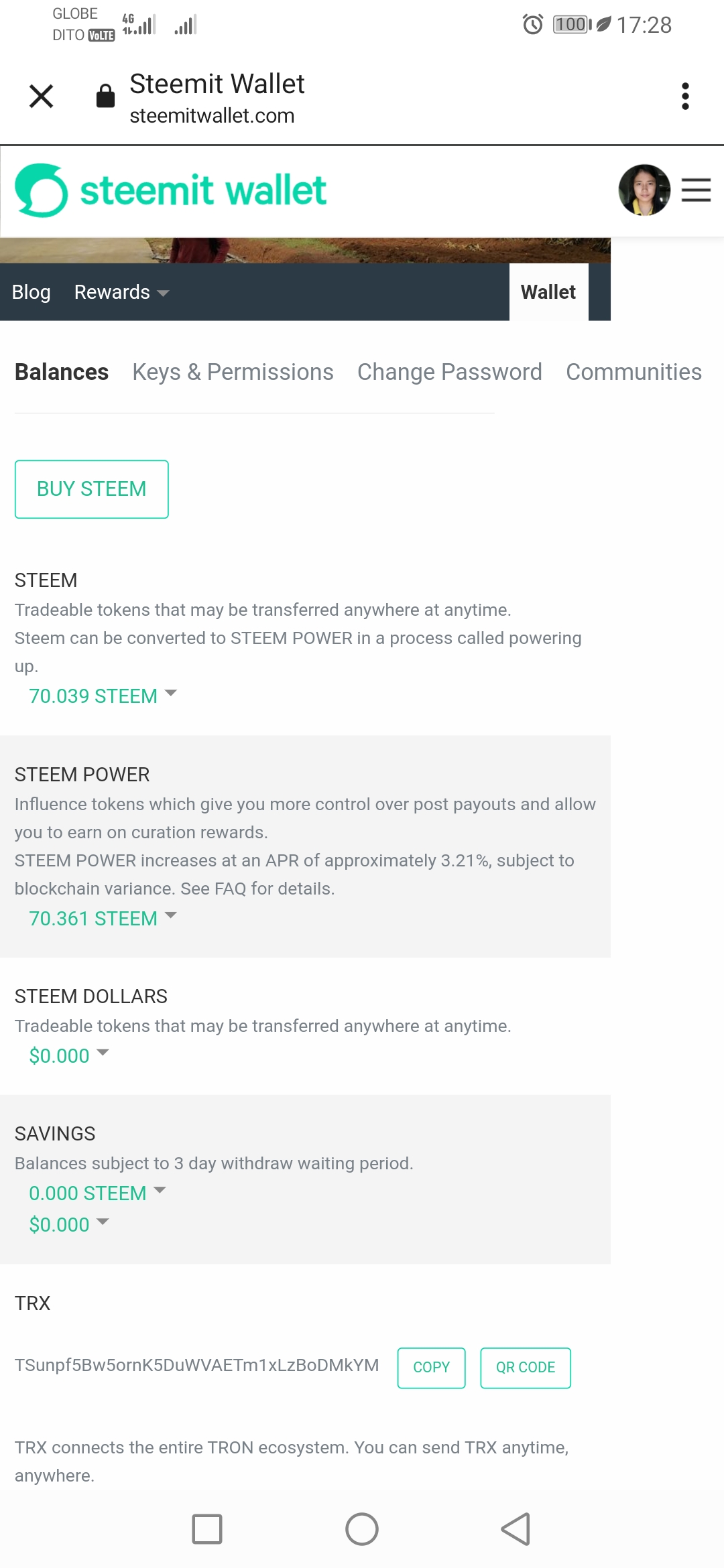724x1568 pixels.
Task: Click the BUY STEEM button
Action: pos(92,489)
